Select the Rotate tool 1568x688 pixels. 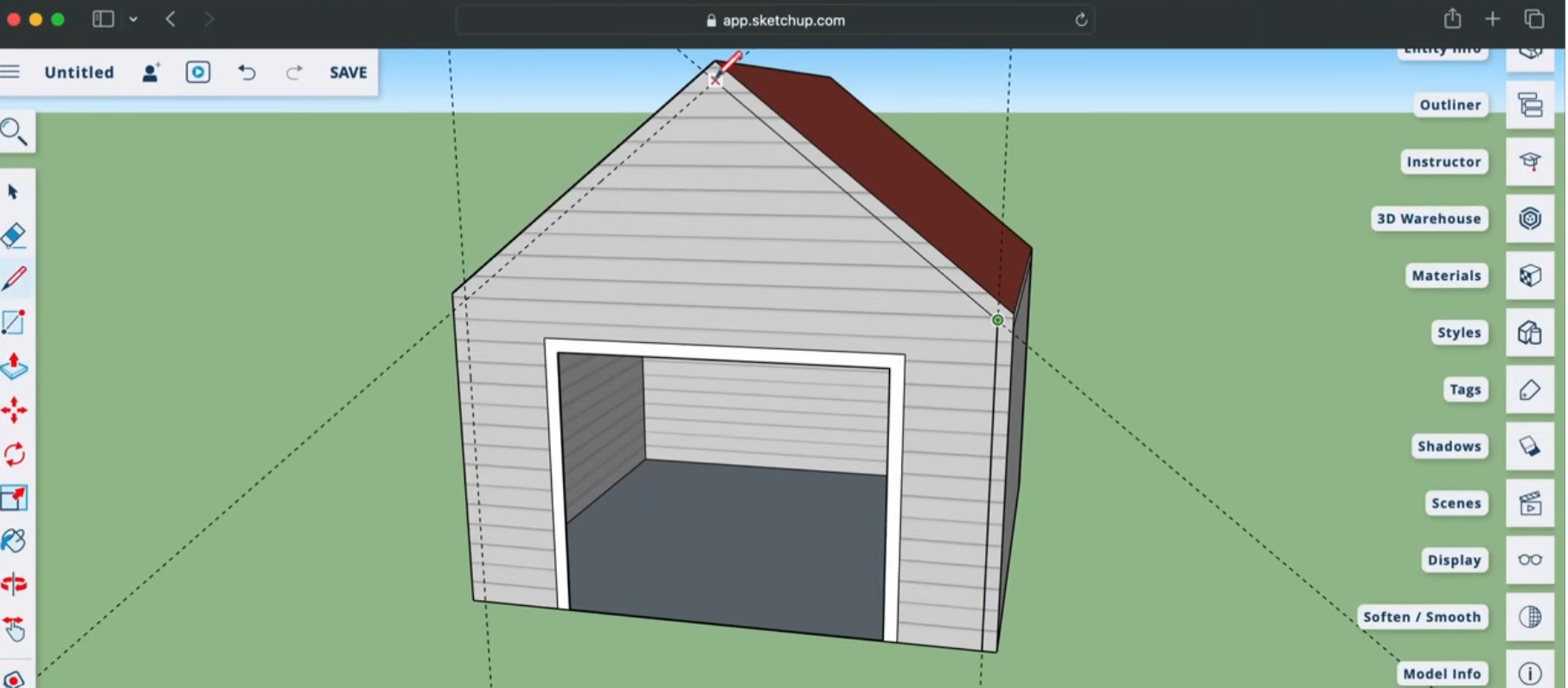click(14, 454)
